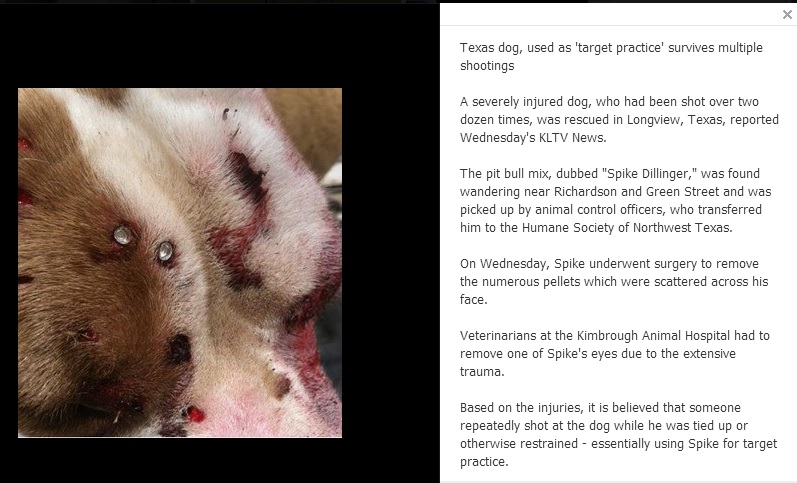Click a metallic pellet visible in the photo
The width and height of the screenshot is (797, 483).
tap(122, 235)
